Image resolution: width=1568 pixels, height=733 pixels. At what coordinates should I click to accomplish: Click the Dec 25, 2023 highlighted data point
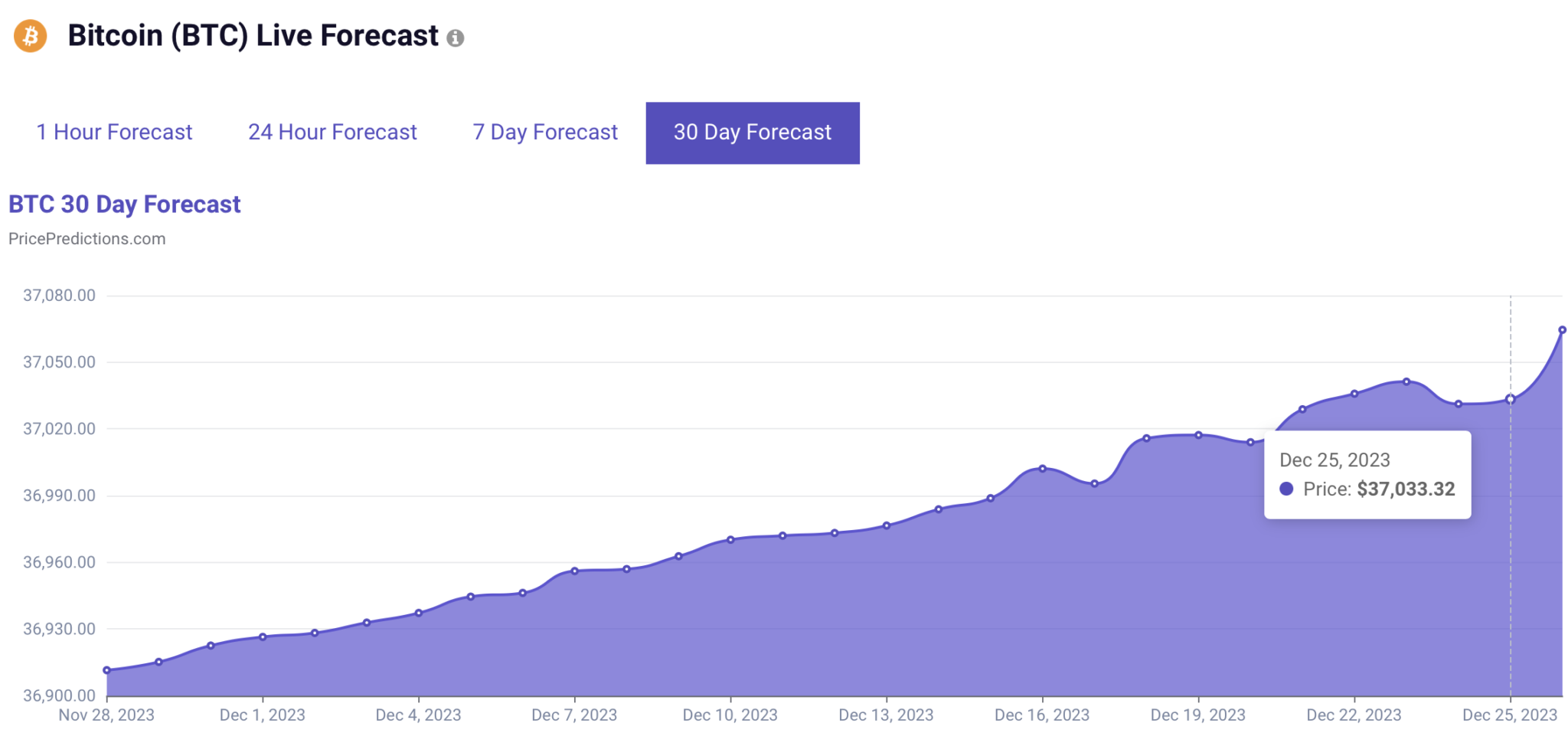(x=1511, y=399)
